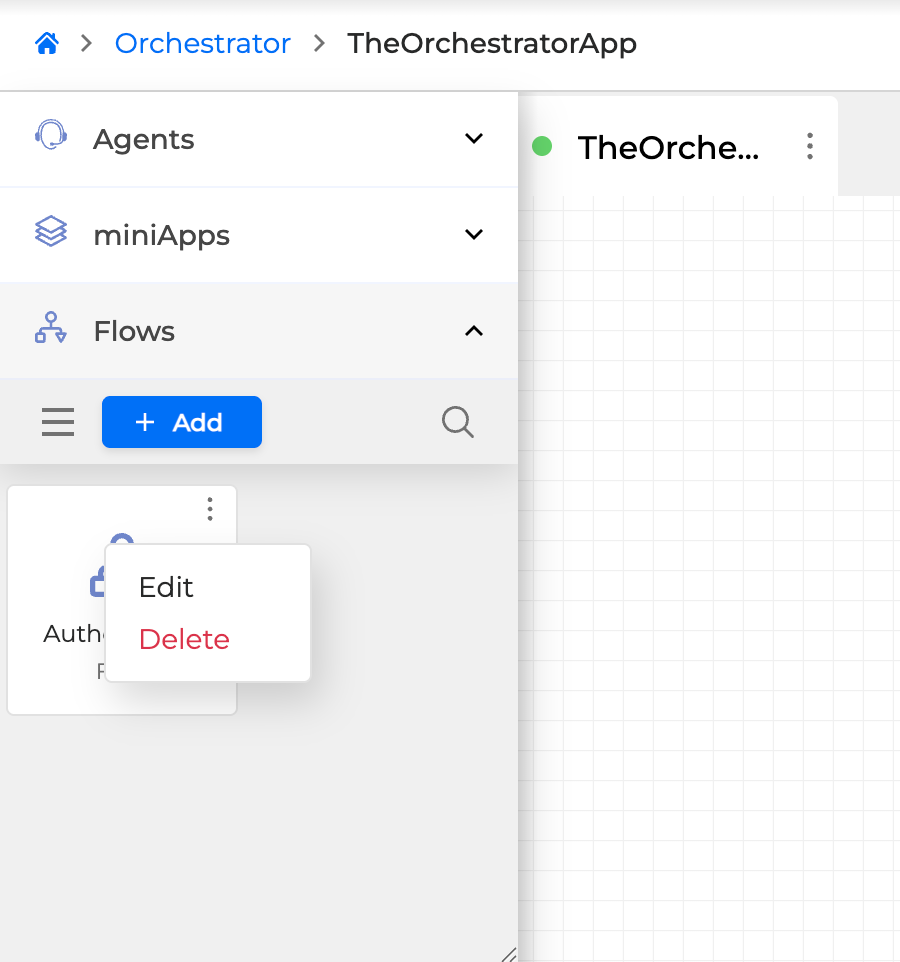Open the kebab menu on the TheOrche node

(x=809, y=146)
